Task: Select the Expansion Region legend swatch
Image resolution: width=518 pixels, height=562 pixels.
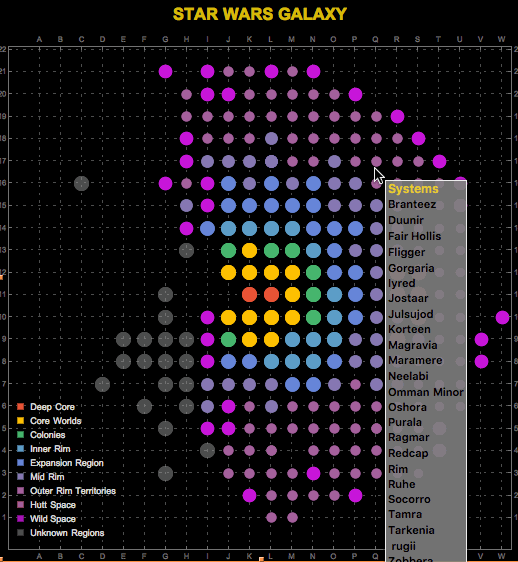Action: pos(20,463)
